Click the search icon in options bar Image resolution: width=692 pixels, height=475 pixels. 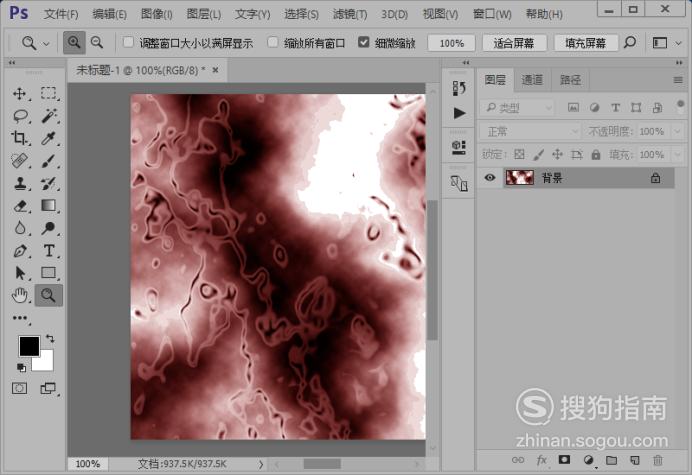pyautogui.click(x=630, y=43)
